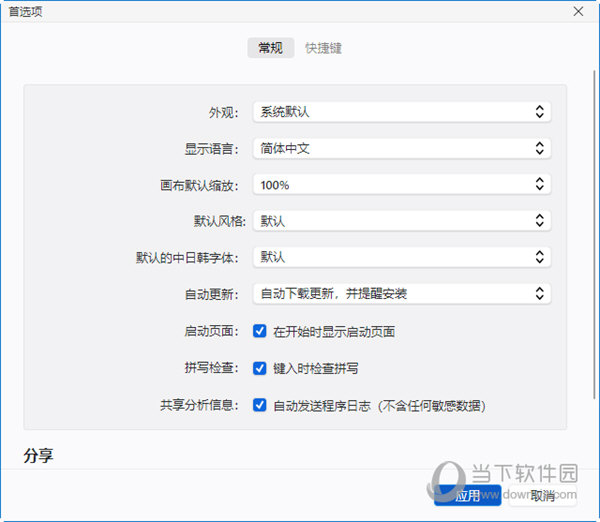Close the 首选项 dialog
600x522 pixels.
(x=578, y=11)
